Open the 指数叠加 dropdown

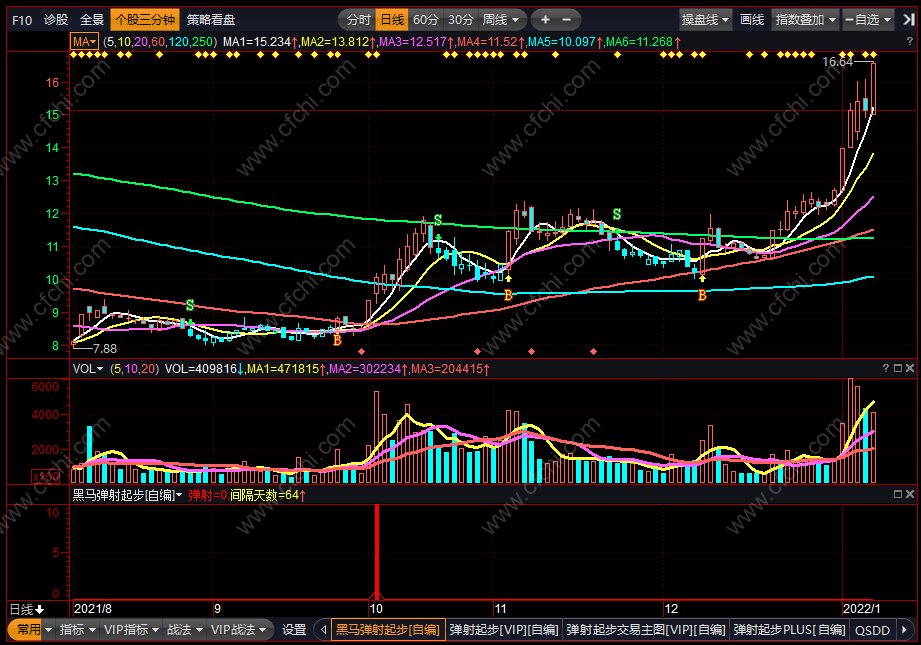click(x=805, y=20)
